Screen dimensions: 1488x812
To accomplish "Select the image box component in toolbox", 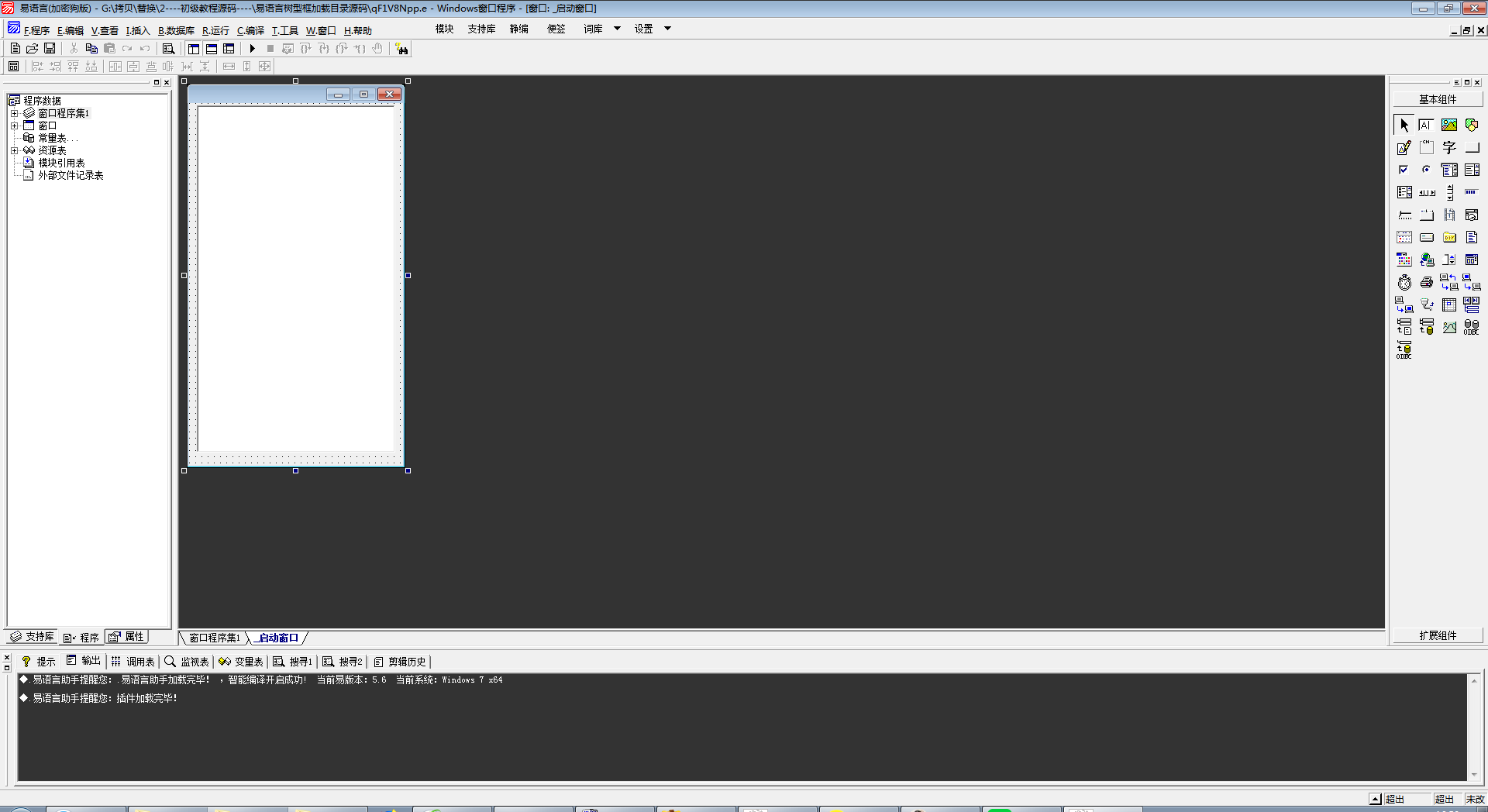I will (x=1448, y=125).
